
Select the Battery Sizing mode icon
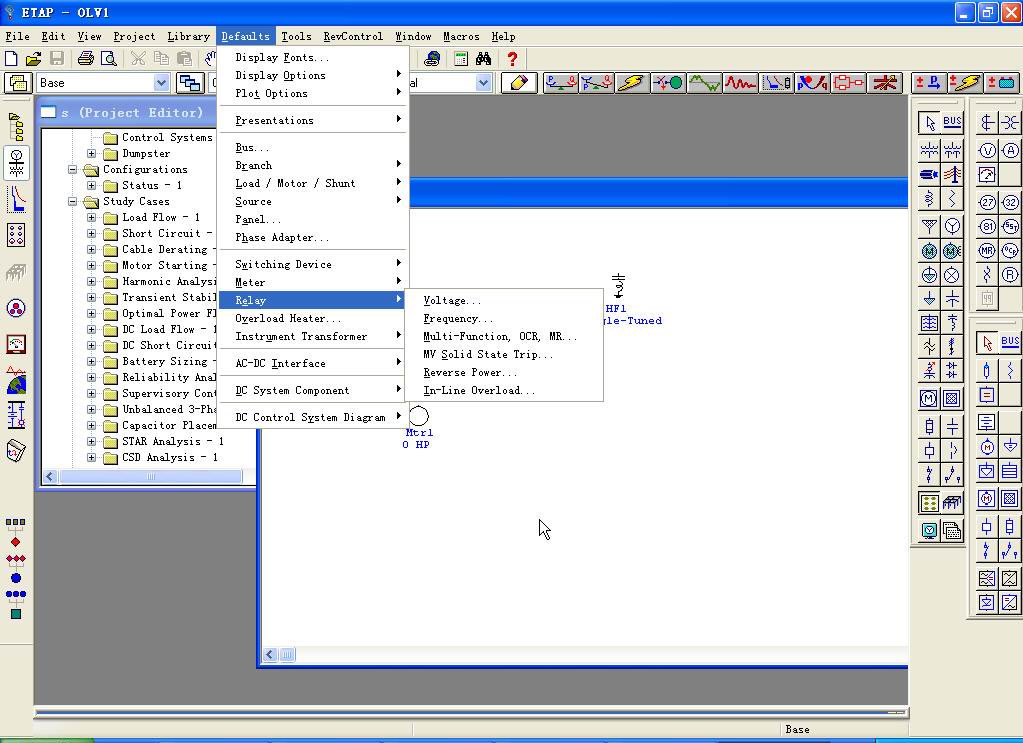click(x=1001, y=83)
